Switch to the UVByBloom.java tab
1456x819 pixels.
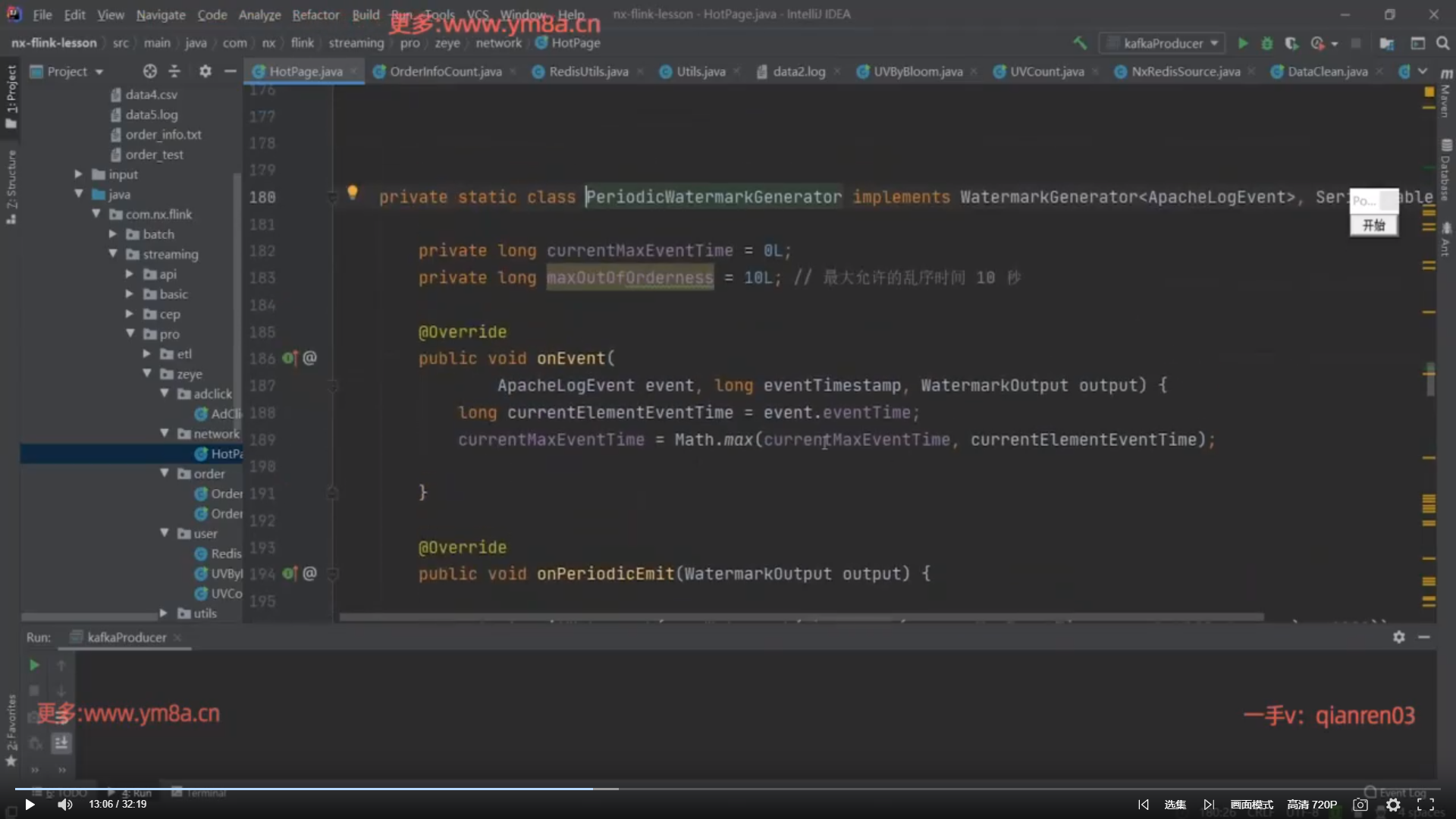[x=917, y=71]
